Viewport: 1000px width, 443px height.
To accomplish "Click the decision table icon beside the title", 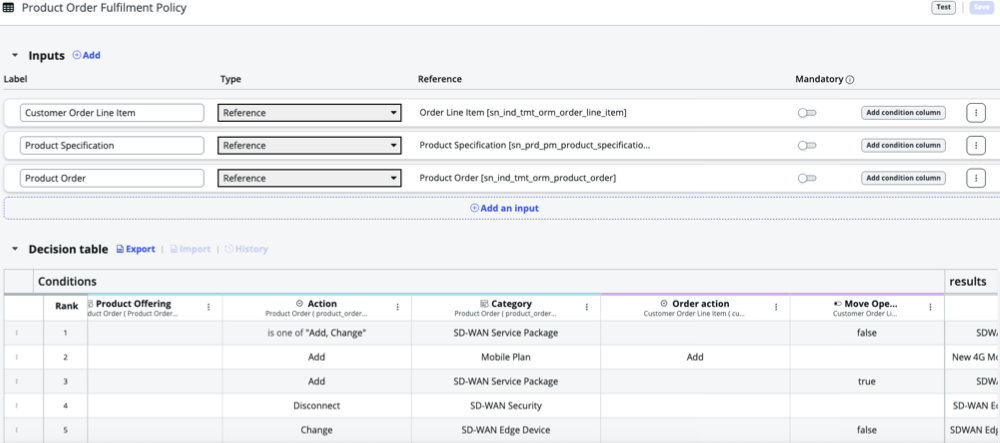I will click(9, 8).
